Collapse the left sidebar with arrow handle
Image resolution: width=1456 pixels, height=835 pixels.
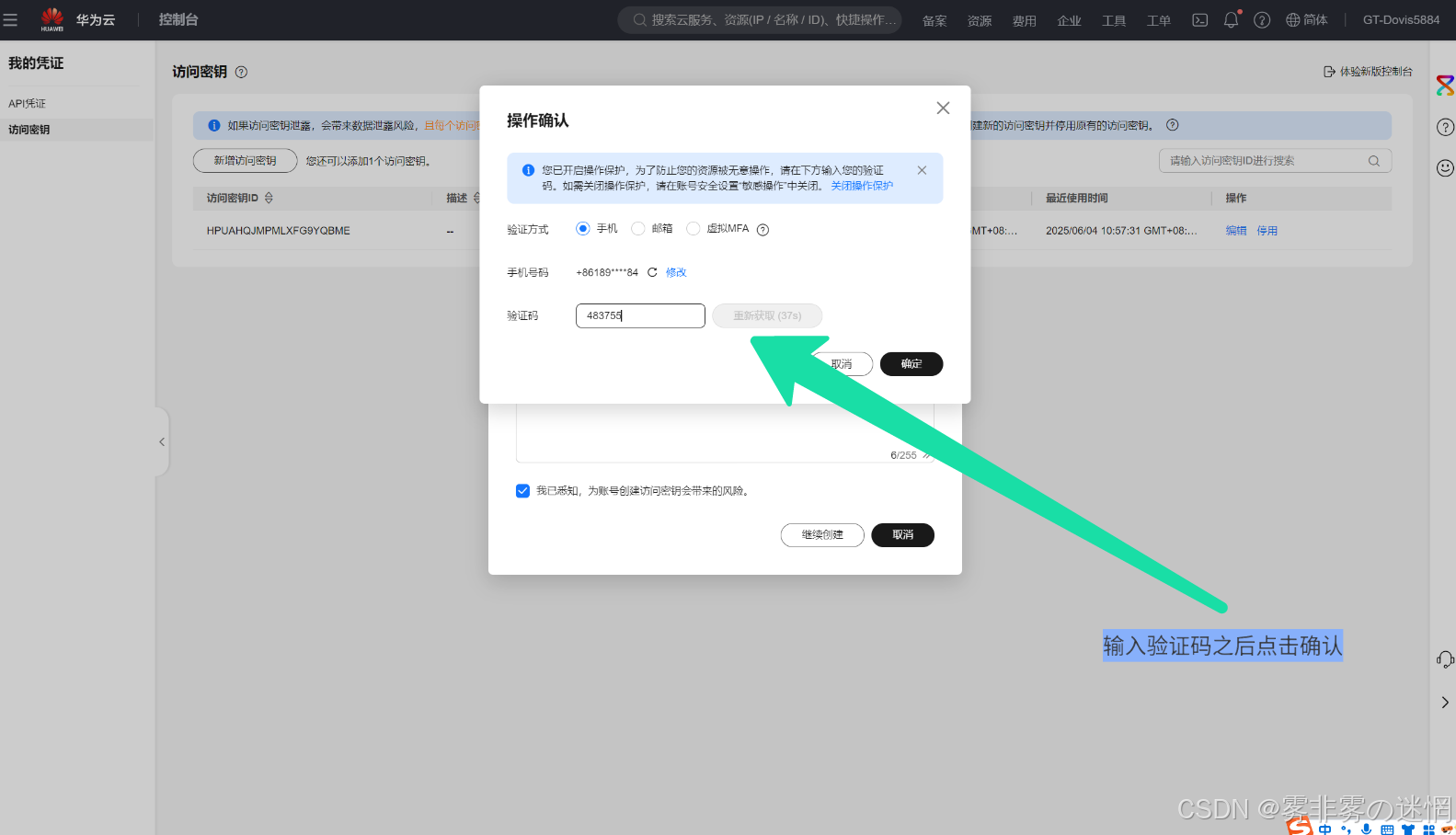(x=162, y=442)
